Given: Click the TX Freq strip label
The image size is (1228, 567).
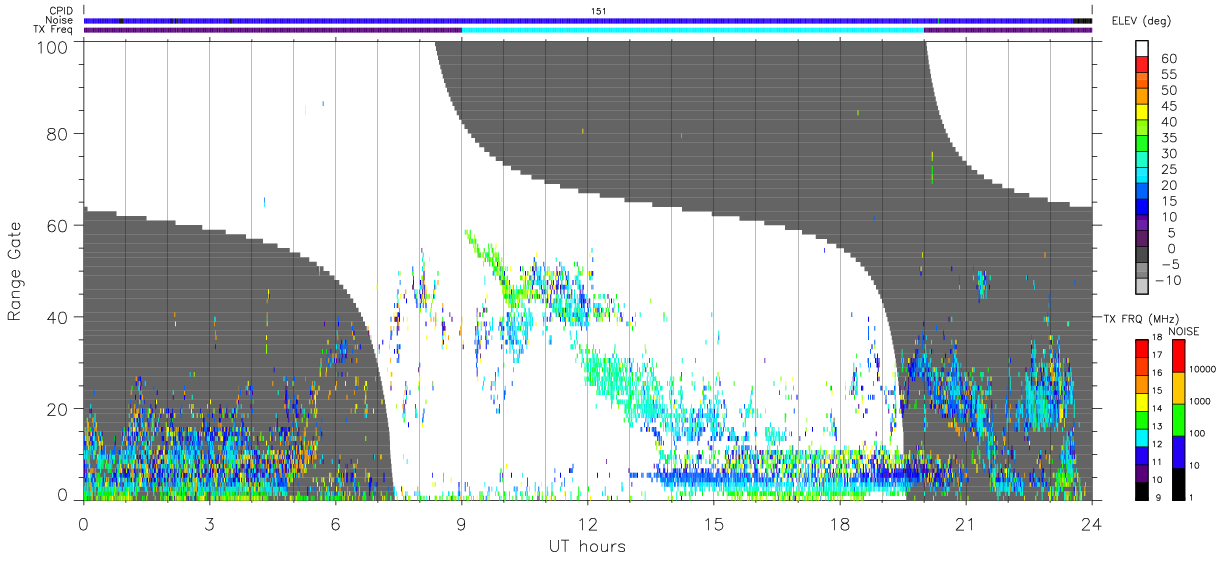Looking at the screenshot, I should [x=54, y=29].
